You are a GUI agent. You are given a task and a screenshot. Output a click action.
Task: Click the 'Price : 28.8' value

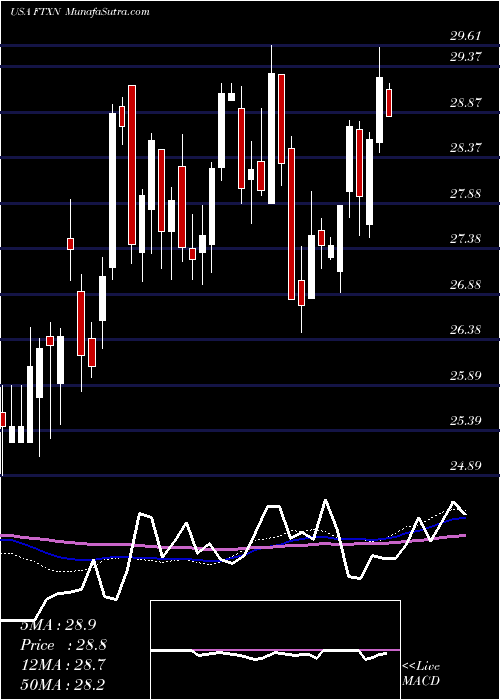(64, 645)
